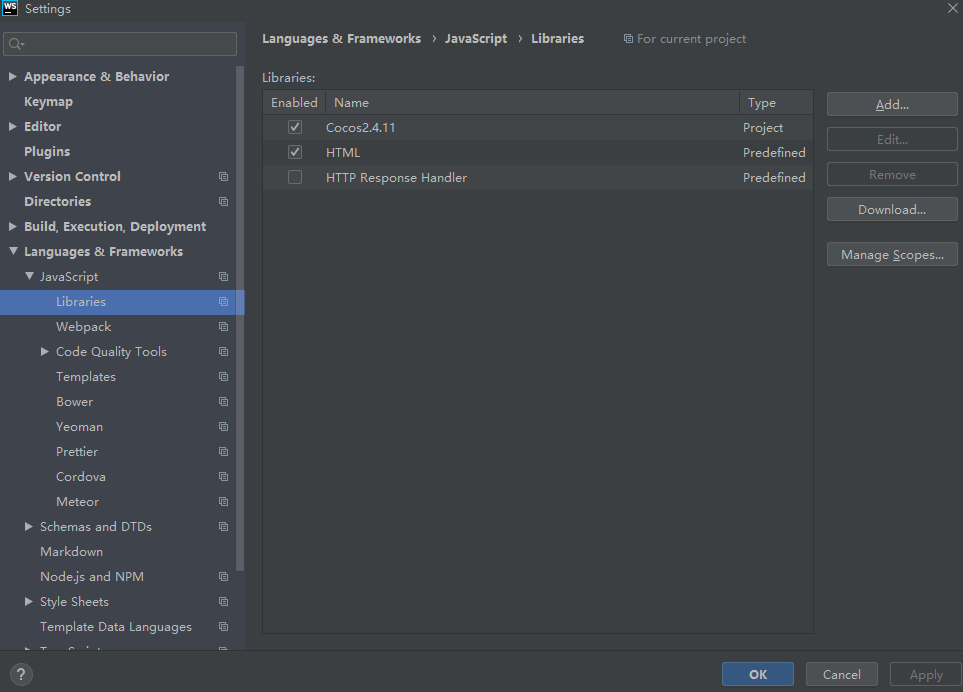Click project-scope icon beside Directories
The height and width of the screenshot is (692, 963).
tap(223, 202)
